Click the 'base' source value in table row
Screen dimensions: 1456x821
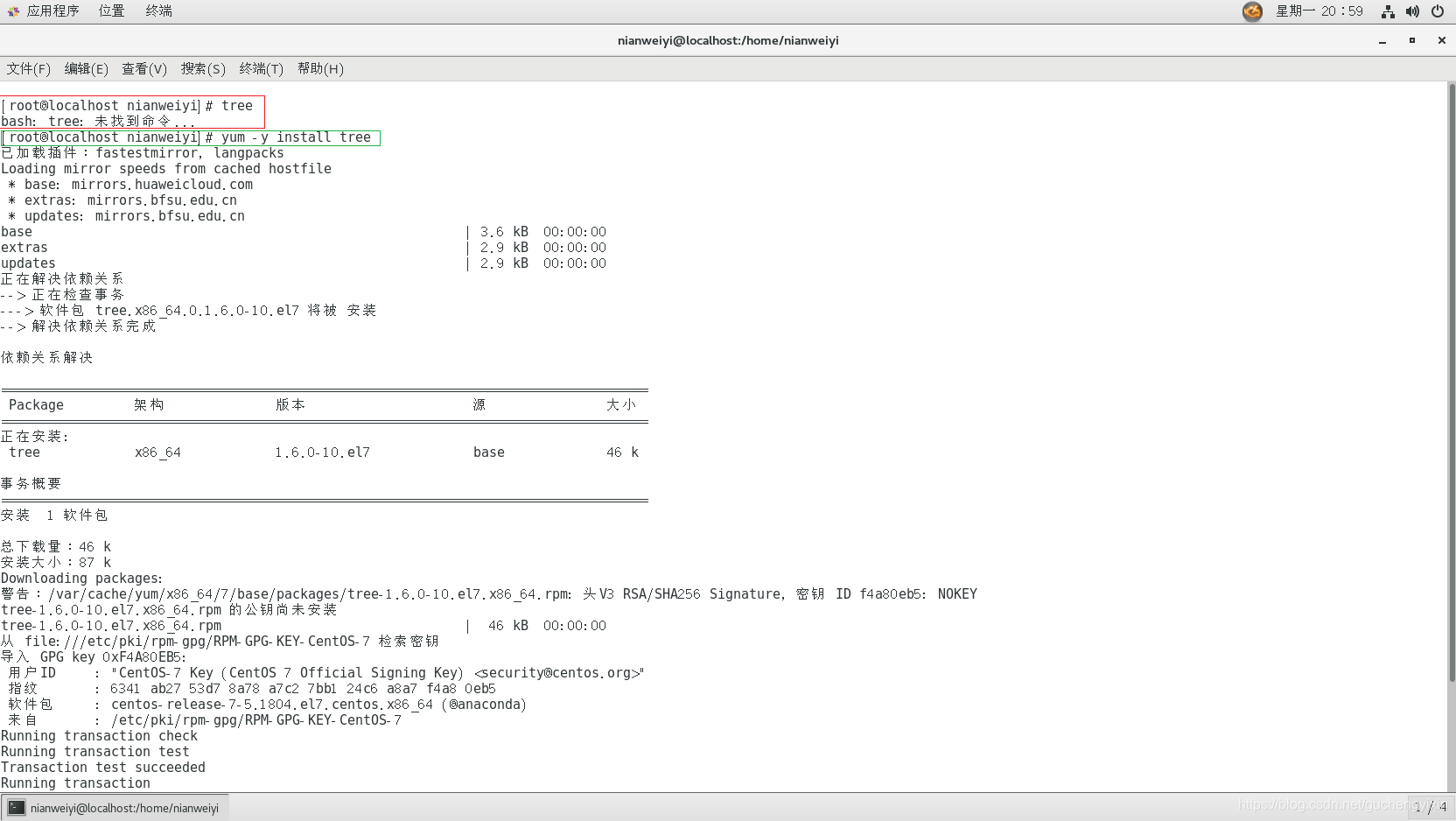(x=489, y=453)
